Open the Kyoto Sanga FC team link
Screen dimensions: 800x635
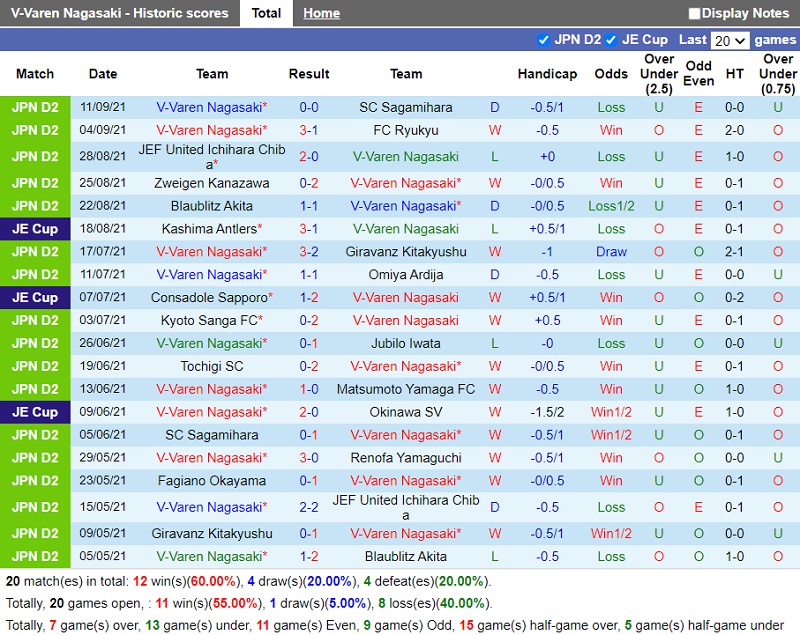pos(209,320)
